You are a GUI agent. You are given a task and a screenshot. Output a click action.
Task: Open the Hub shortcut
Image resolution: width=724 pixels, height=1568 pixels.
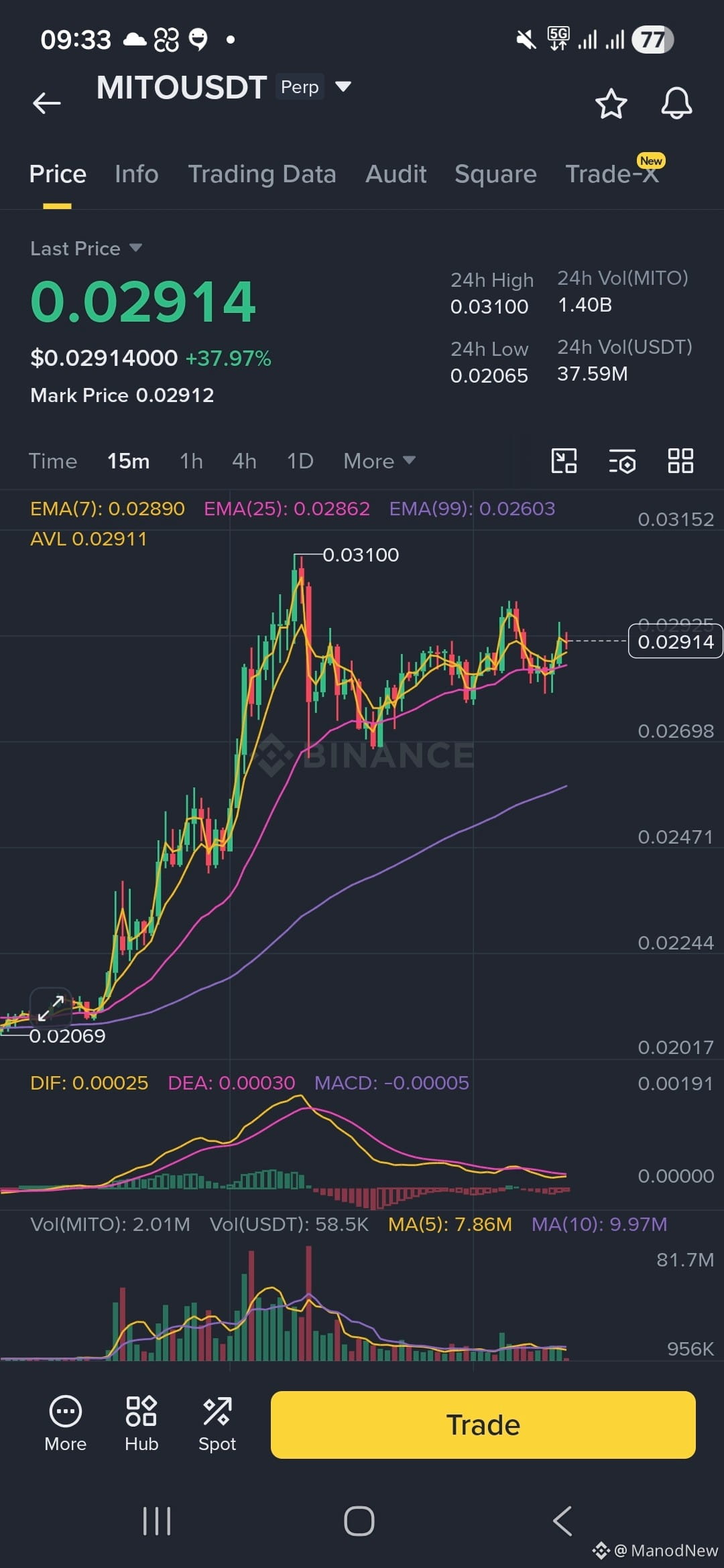(141, 1424)
